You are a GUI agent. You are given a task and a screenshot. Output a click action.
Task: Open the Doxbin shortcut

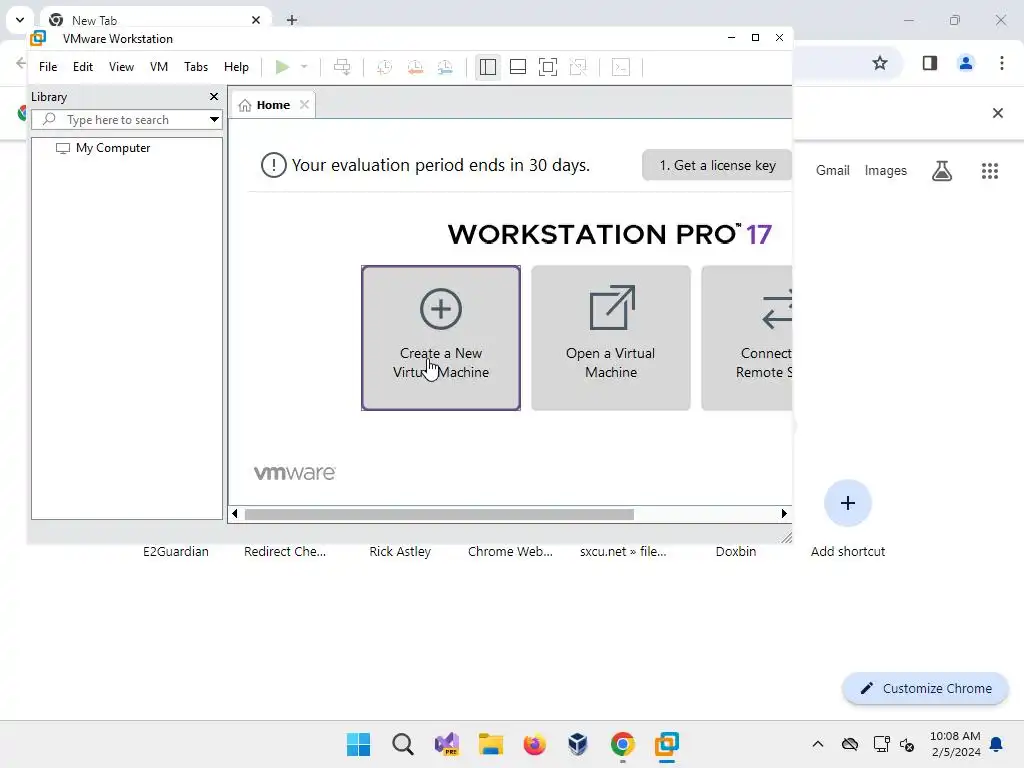click(x=735, y=551)
